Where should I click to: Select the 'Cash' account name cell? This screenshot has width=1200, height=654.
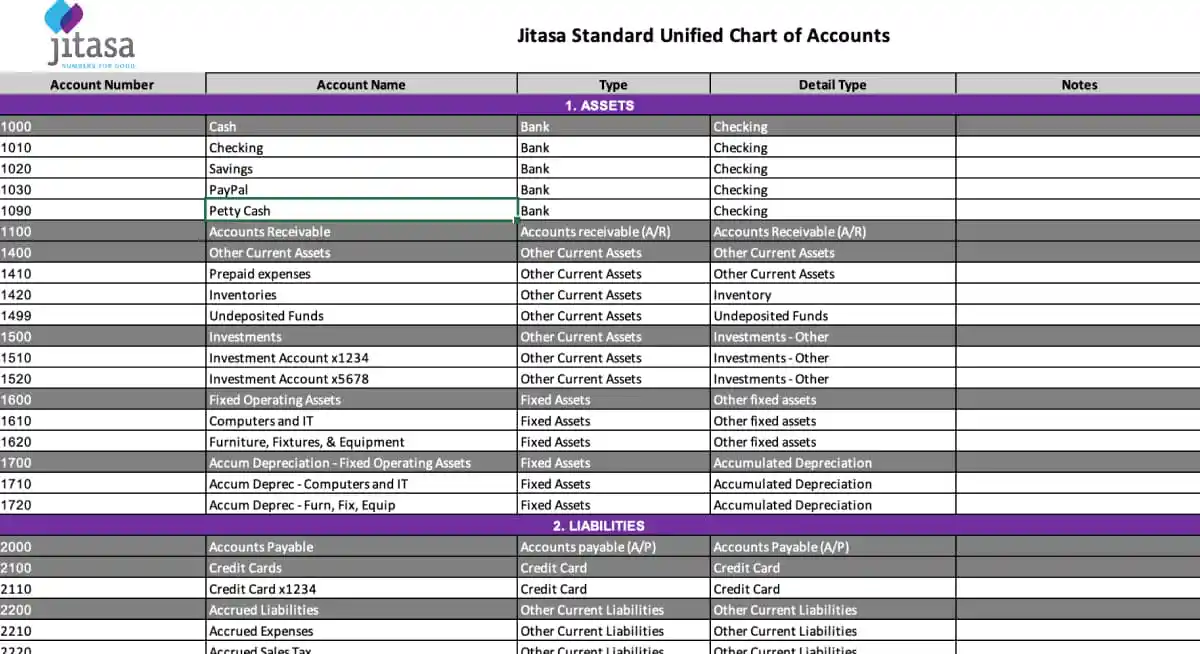coord(361,127)
